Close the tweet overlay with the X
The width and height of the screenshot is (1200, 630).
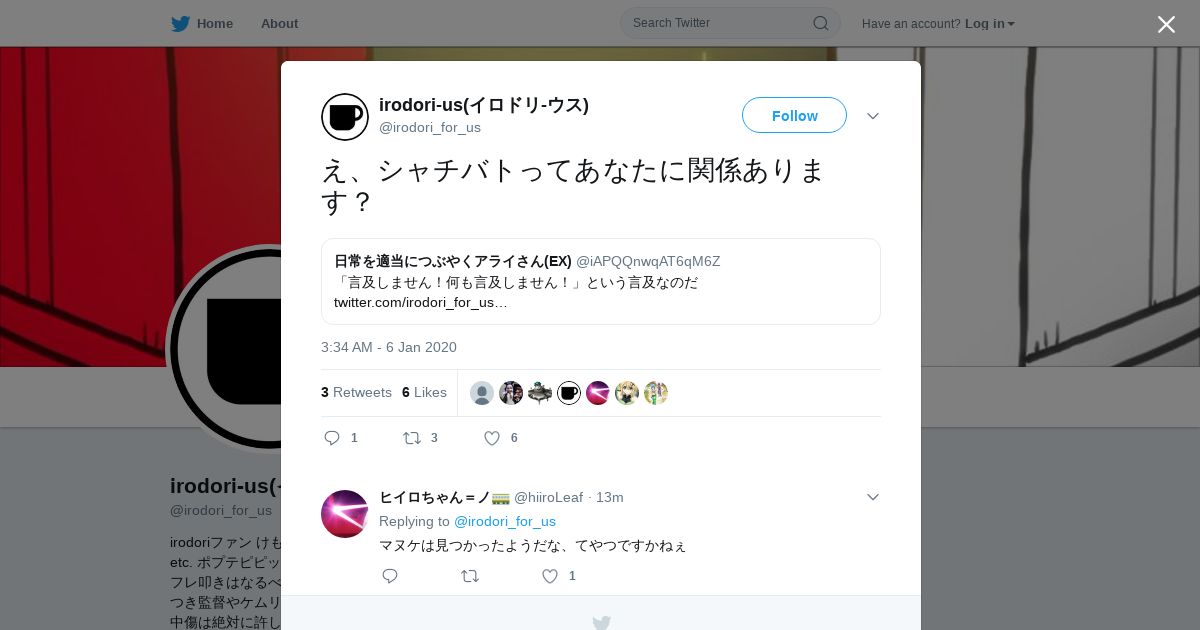1166,24
